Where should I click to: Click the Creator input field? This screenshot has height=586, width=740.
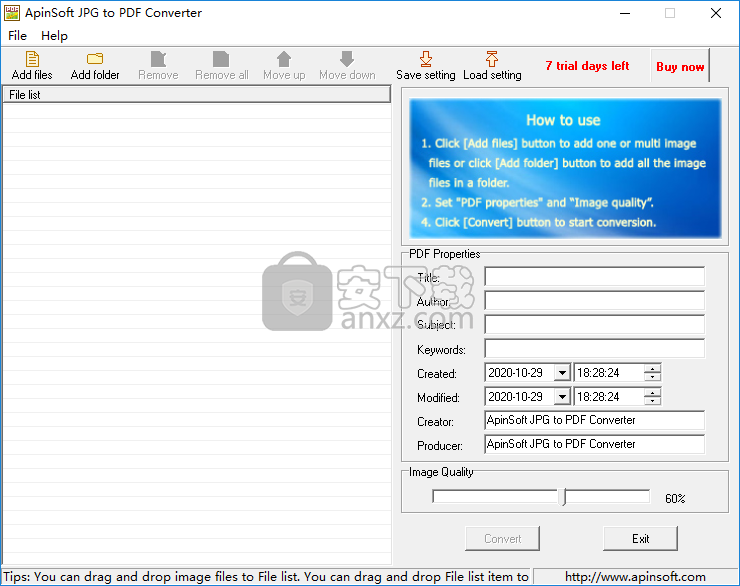pos(595,420)
